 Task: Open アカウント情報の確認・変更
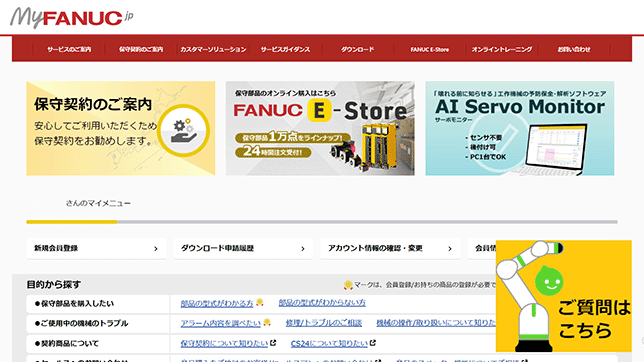tap(390, 248)
